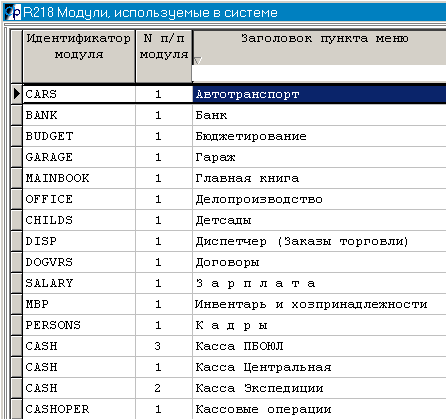446x419 pixels.
Task: Click the CASH identifier in 'Касса ПБОЮЛ' row
Action: coord(79,346)
